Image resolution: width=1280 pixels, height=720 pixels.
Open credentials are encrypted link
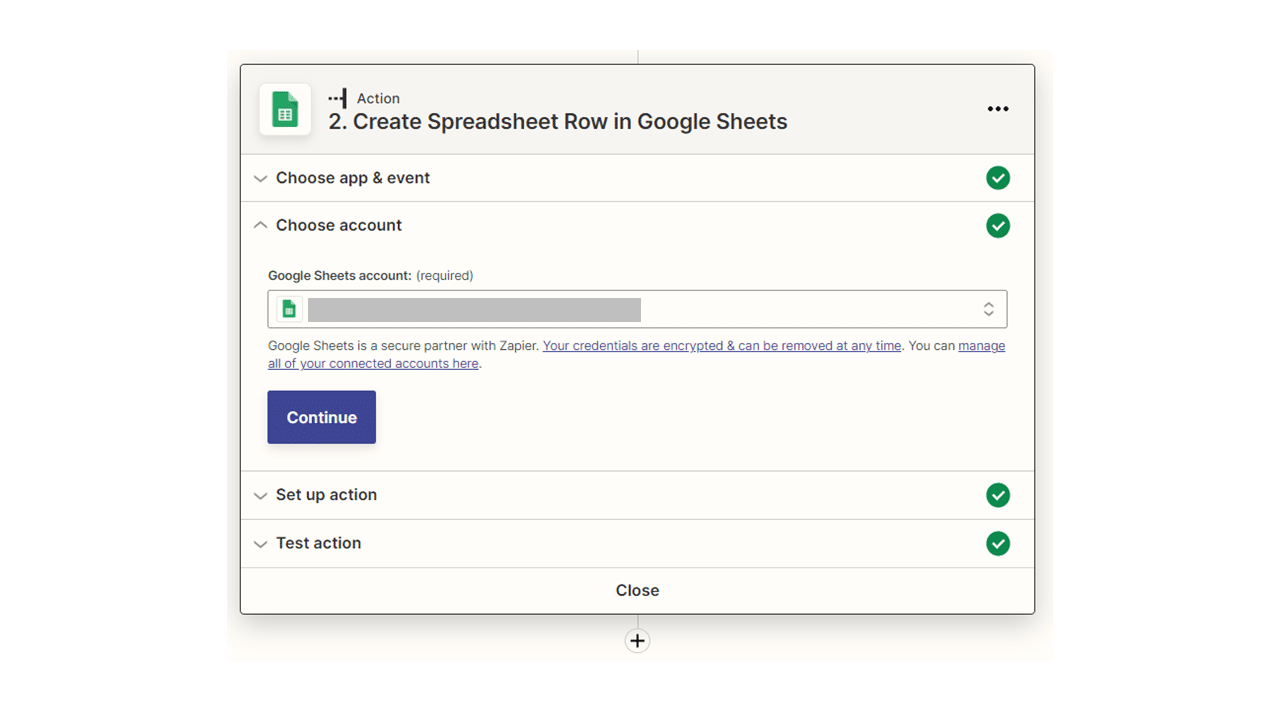[722, 346]
